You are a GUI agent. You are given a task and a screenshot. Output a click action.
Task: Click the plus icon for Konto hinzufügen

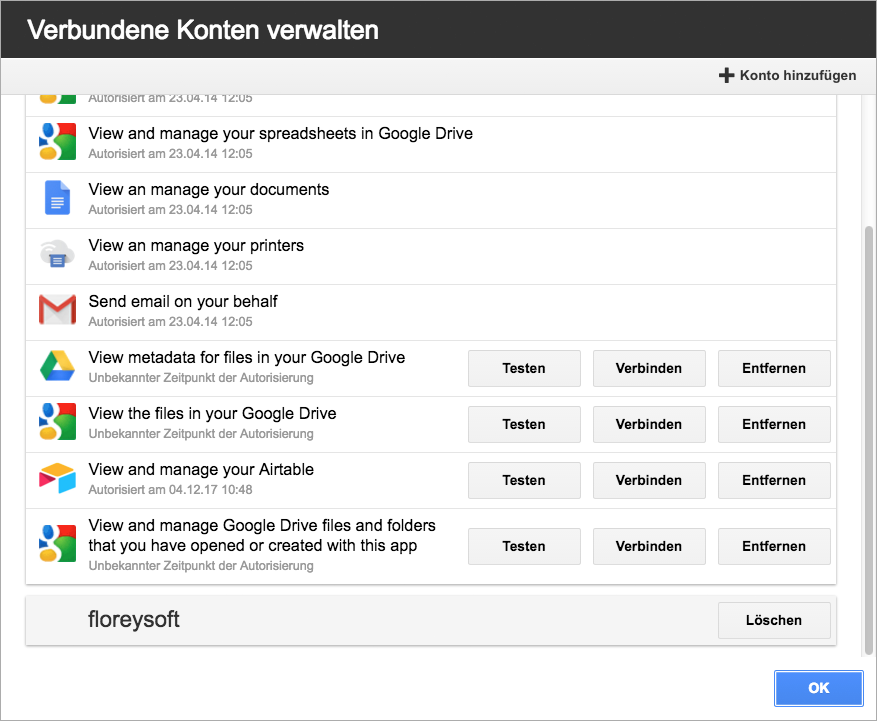coord(726,76)
